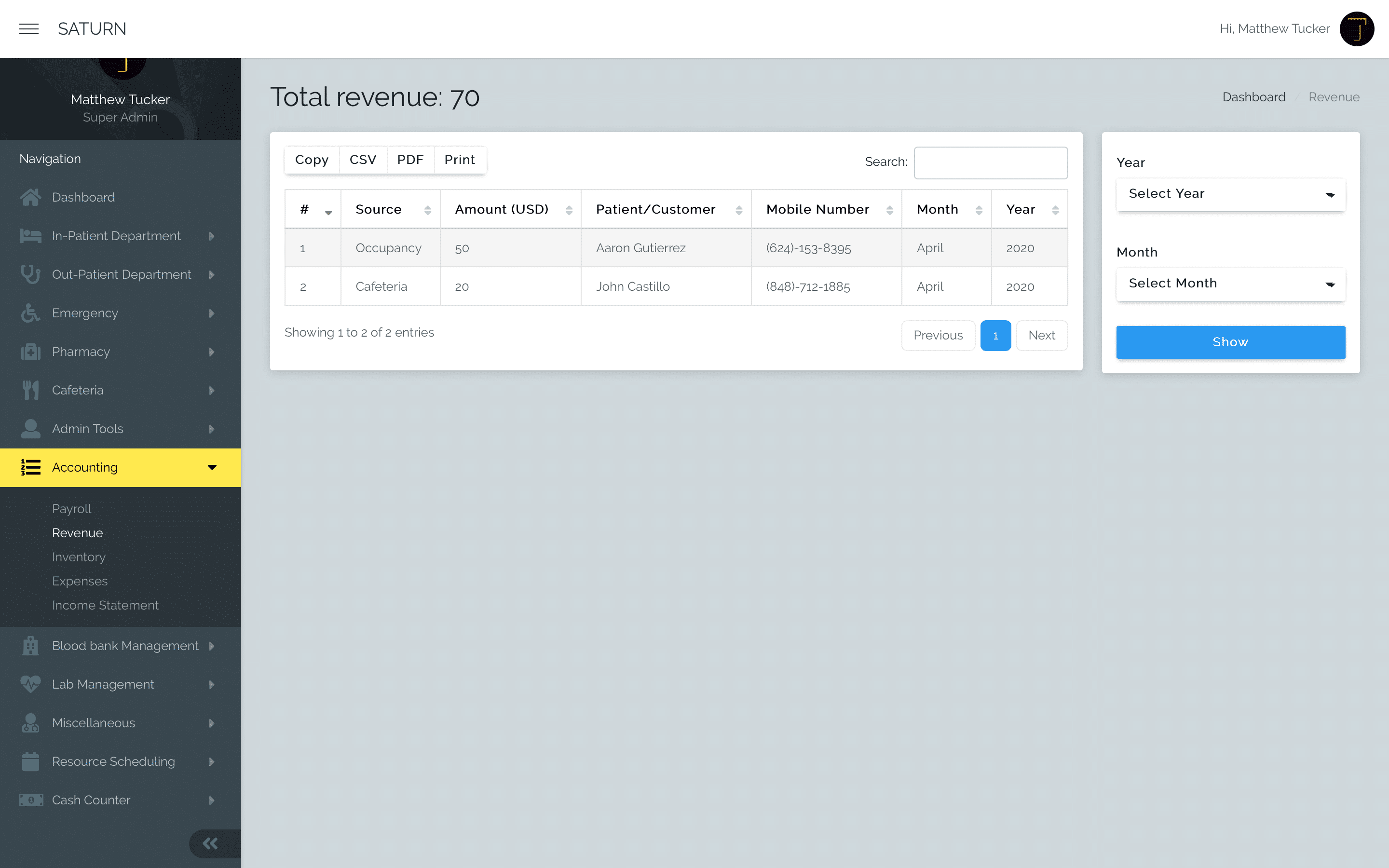Focus the table Search input field
Image resolution: width=1389 pixels, height=868 pixels.
tap(991, 163)
